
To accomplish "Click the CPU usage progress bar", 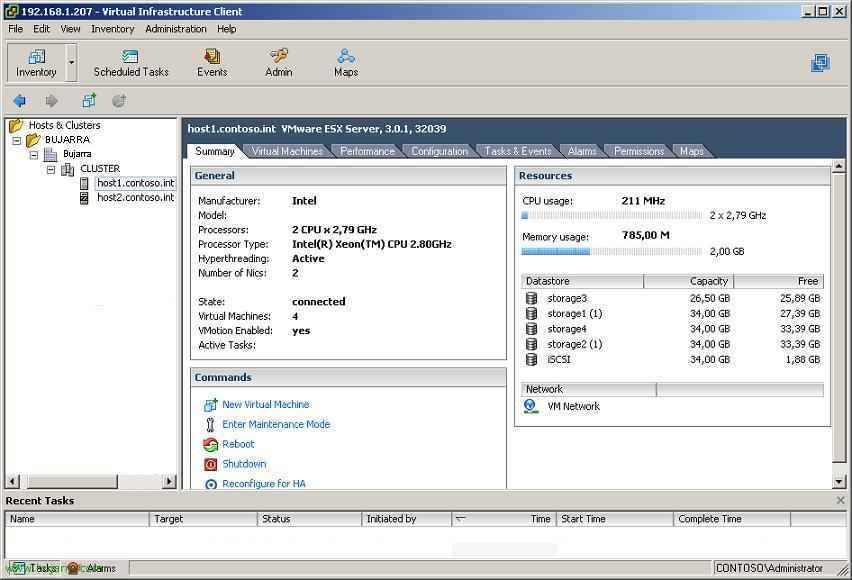I will [x=612, y=216].
